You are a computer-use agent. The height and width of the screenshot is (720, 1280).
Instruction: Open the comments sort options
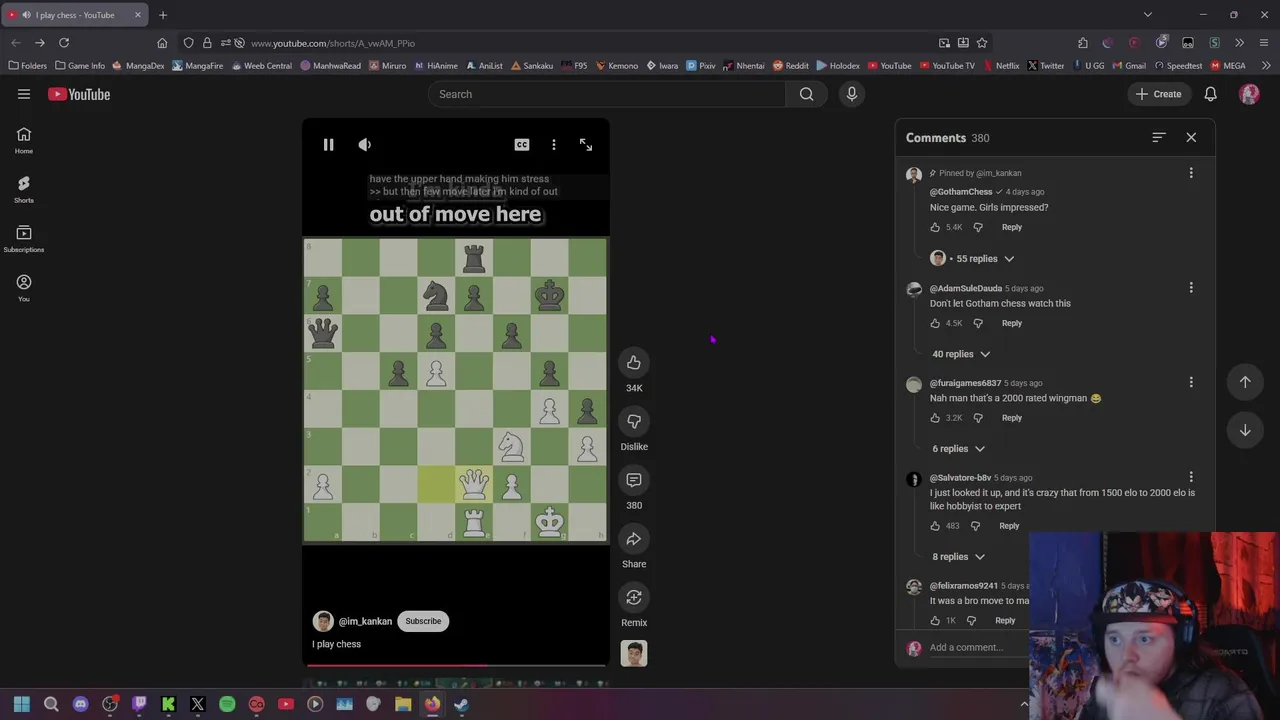tap(1159, 137)
